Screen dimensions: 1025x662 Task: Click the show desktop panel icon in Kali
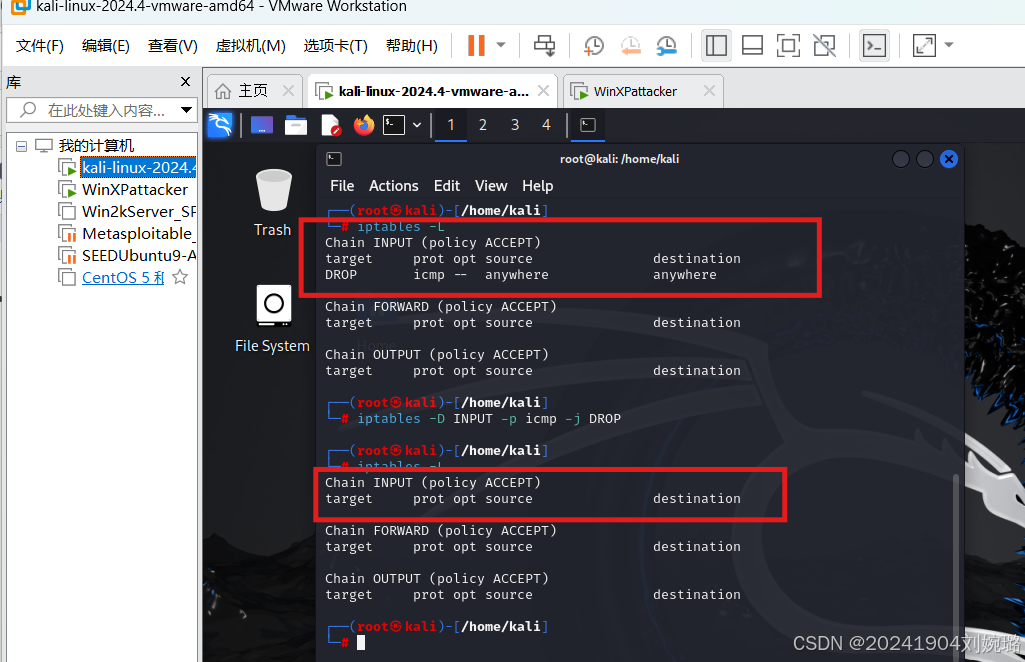point(261,125)
